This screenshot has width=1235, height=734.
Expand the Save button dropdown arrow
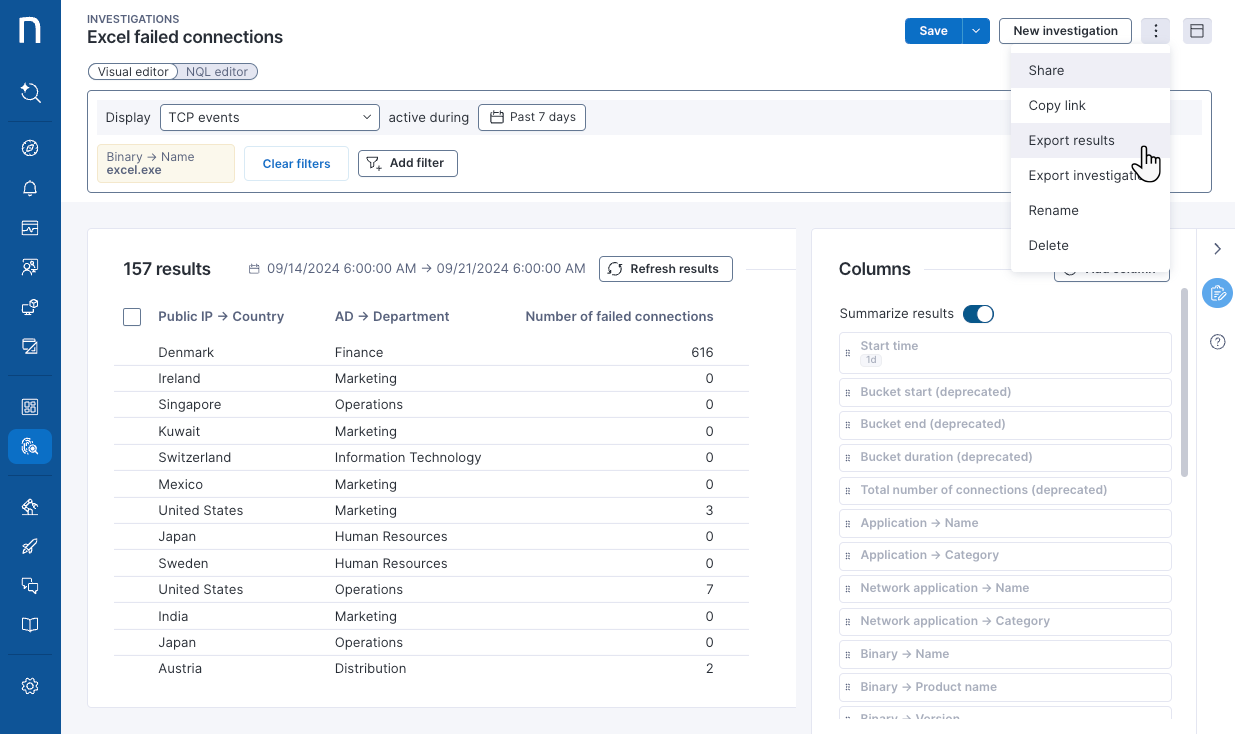tap(976, 31)
